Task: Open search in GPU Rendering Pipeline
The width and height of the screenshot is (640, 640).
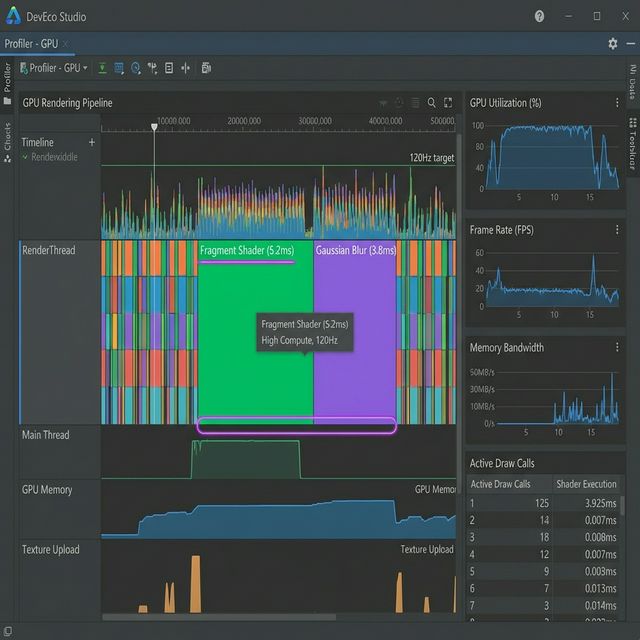Action: 431,102
